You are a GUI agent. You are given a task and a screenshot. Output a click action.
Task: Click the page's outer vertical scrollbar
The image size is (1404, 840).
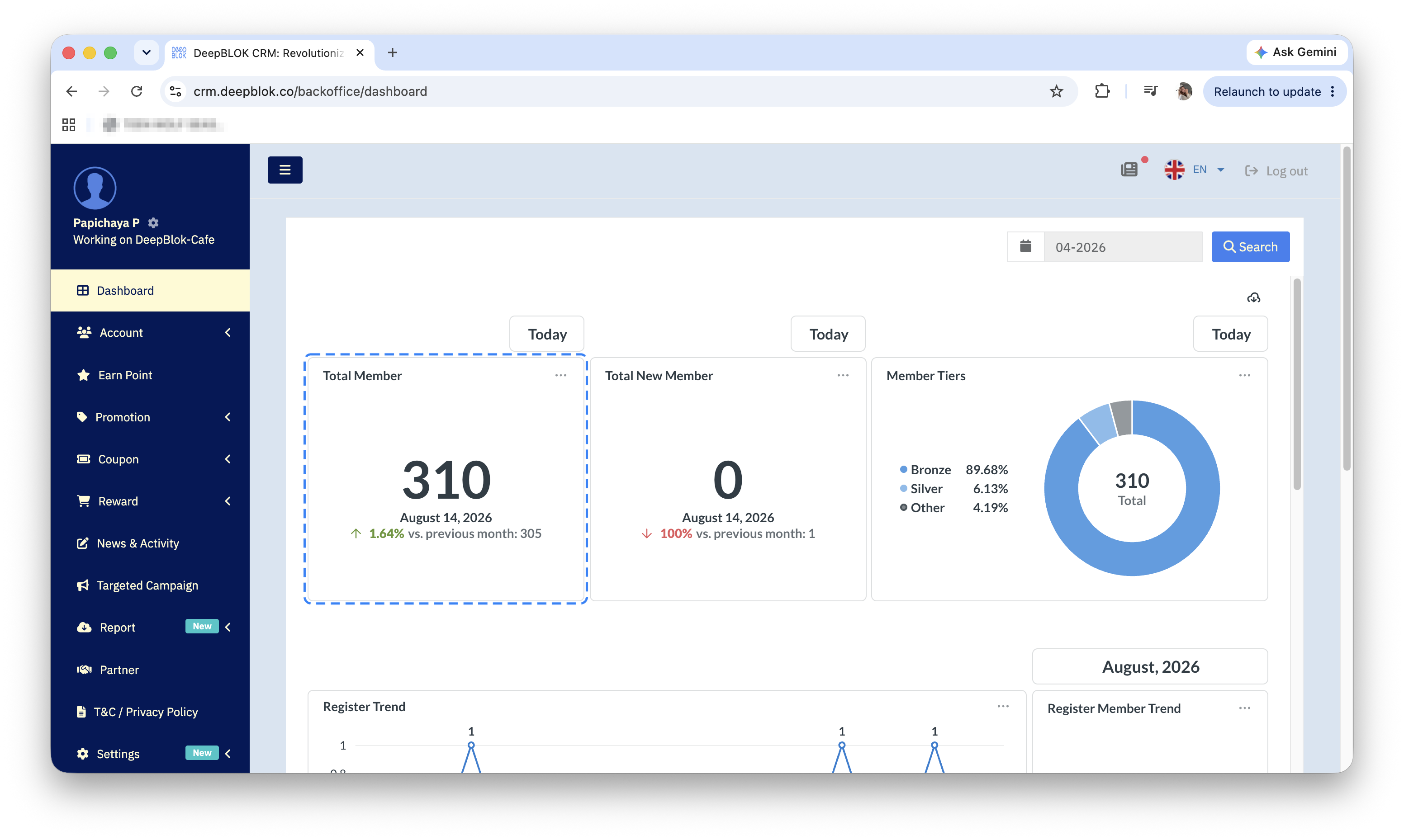click(x=1347, y=308)
